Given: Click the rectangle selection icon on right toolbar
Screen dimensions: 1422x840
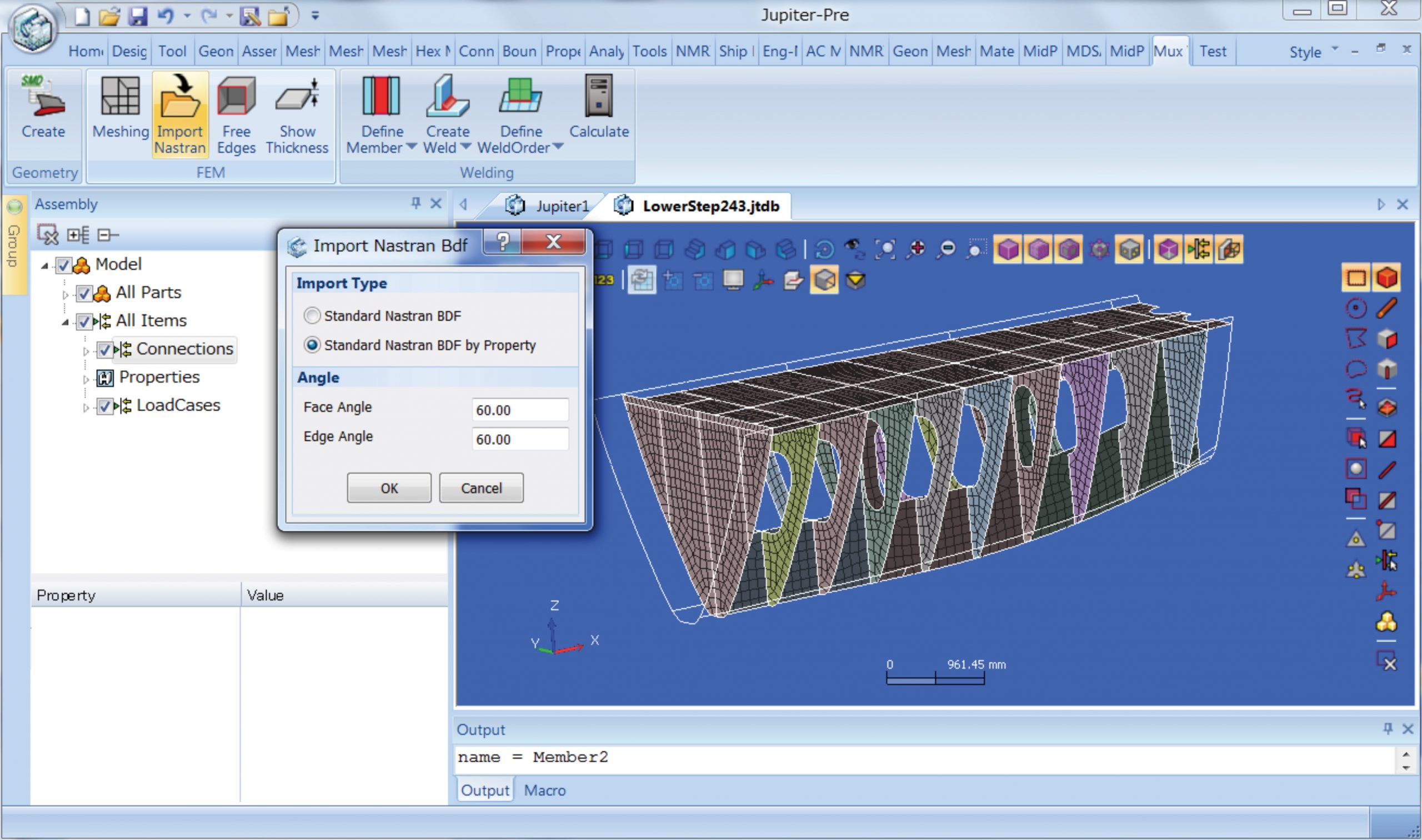Looking at the screenshot, I should (x=1356, y=278).
